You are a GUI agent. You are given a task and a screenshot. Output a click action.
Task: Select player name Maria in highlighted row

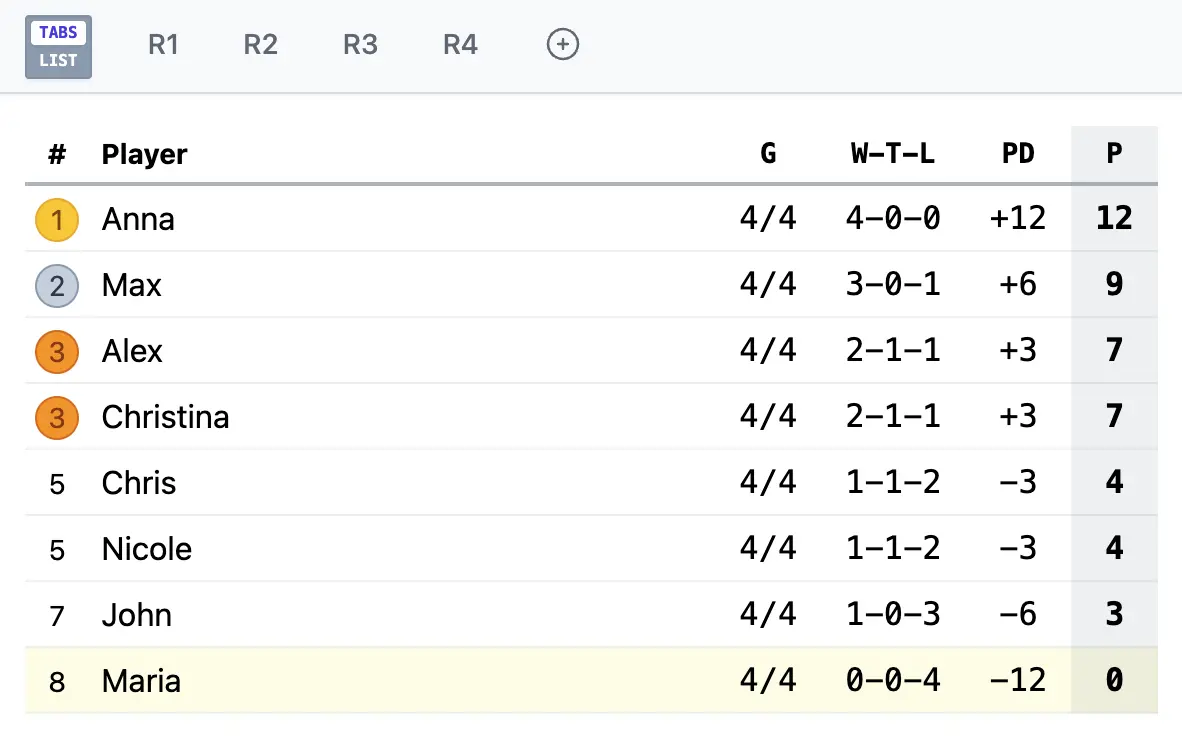click(x=141, y=681)
